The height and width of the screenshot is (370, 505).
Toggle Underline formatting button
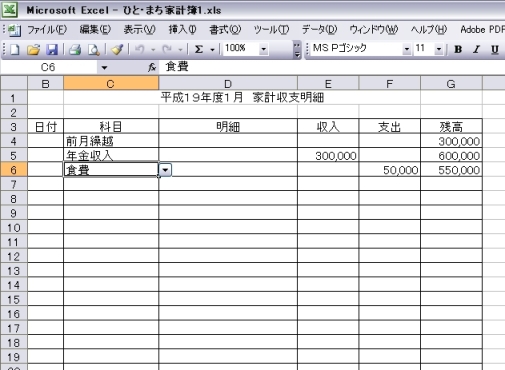click(x=495, y=49)
